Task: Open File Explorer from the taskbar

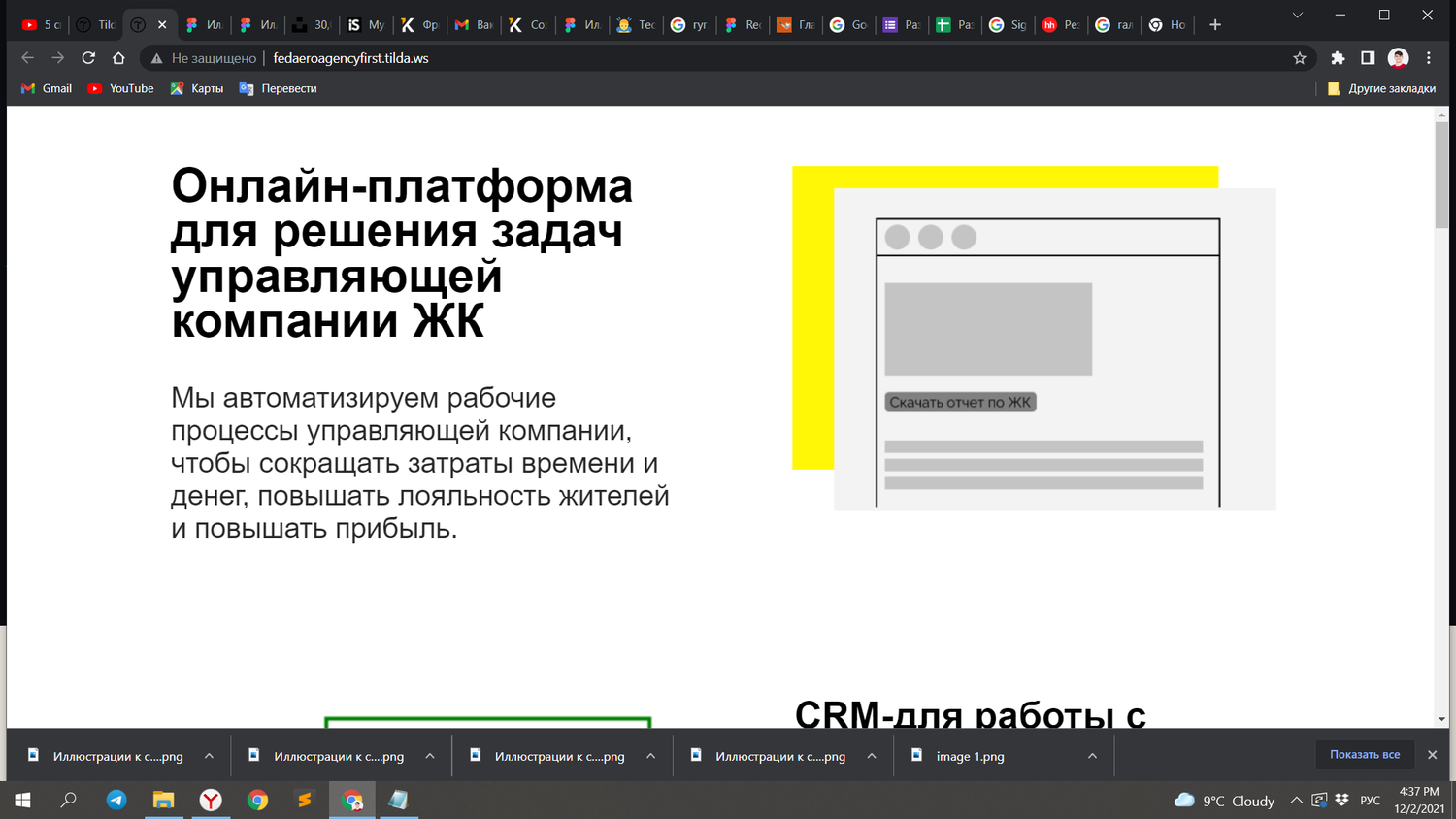Action: (x=163, y=801)
